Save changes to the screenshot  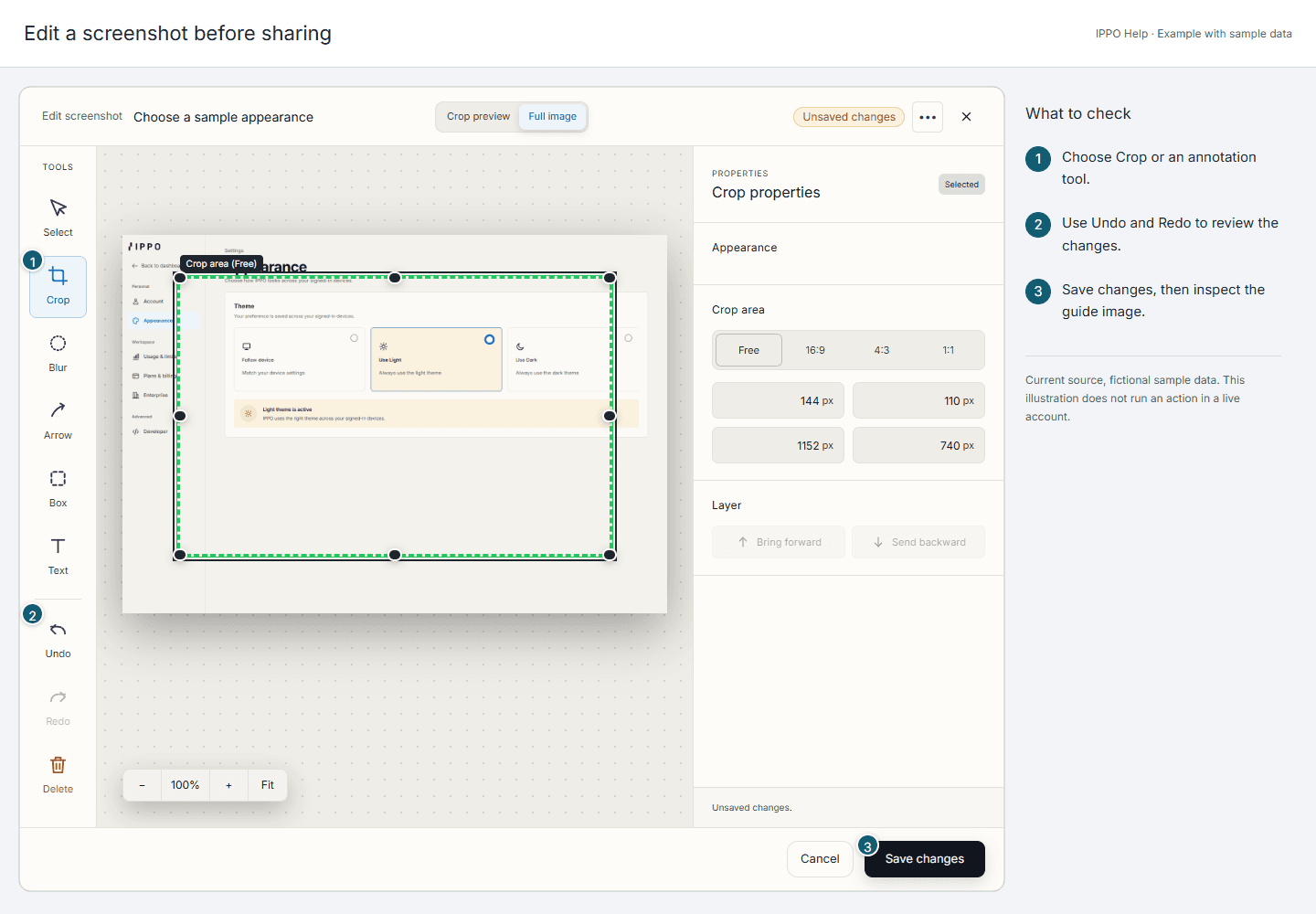click(x=925, y=859)
